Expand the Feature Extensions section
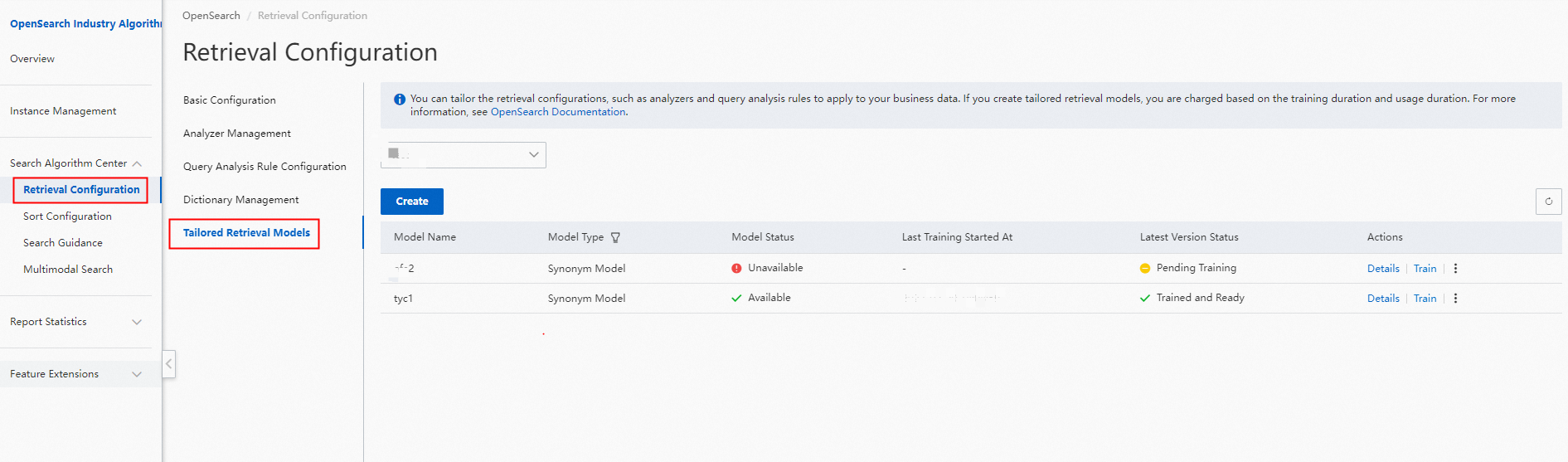 [137, 374]
